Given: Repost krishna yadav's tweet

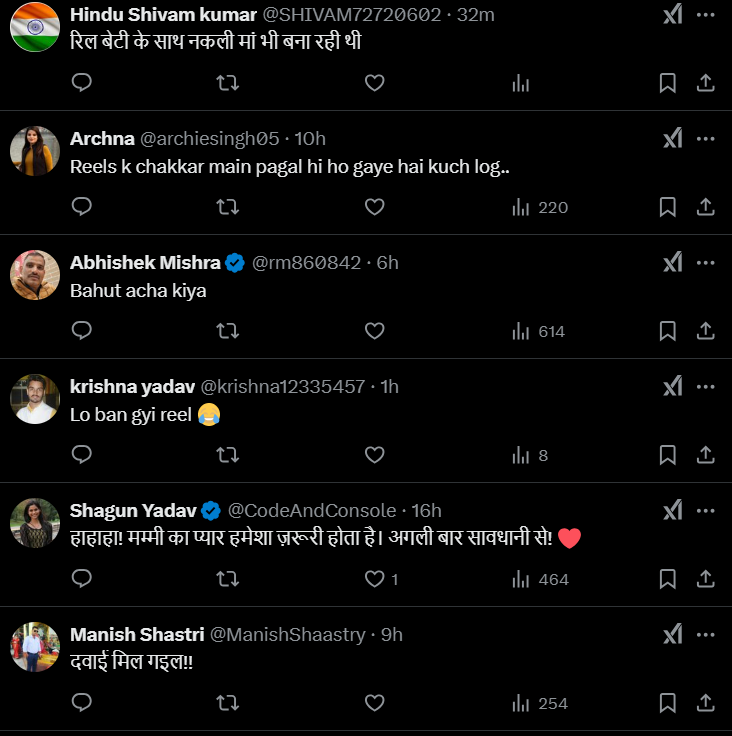Looking at the screenshot, I should [228, 455].
